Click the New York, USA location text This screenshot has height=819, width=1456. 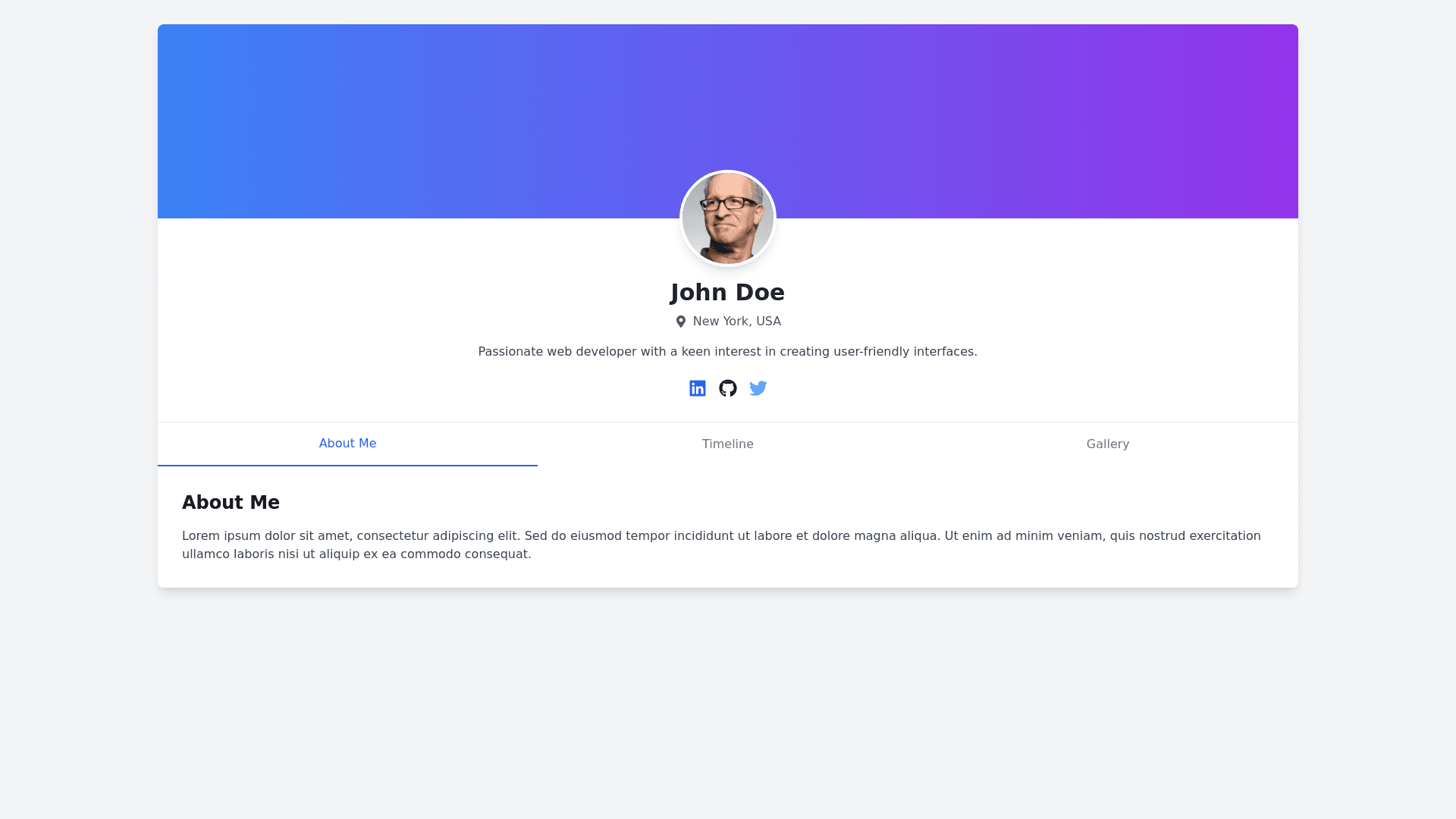pyautogui.click(x=736, y=322)
